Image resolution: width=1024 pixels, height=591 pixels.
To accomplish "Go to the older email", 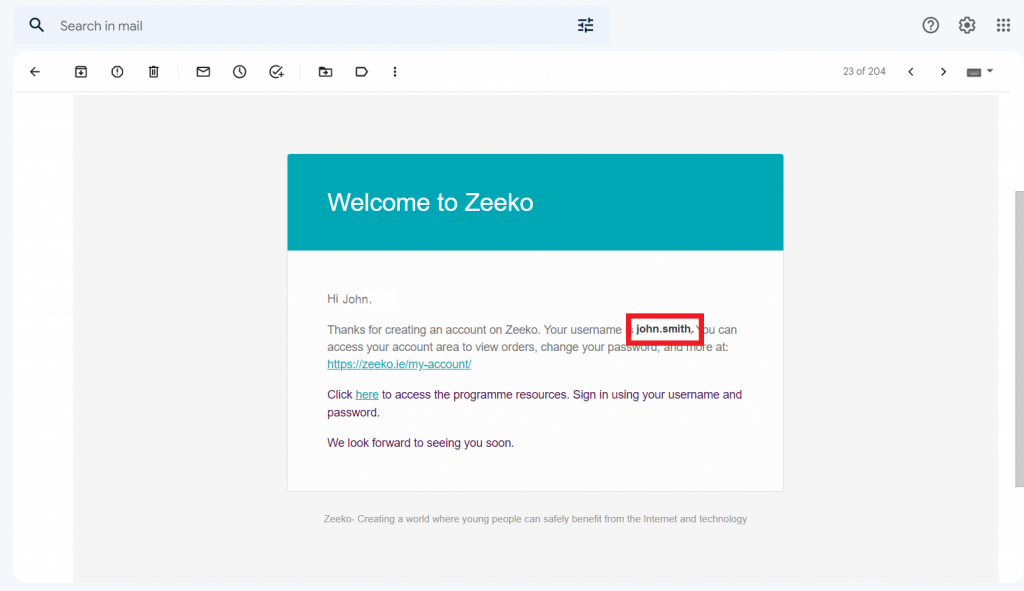I will point(943,72).
